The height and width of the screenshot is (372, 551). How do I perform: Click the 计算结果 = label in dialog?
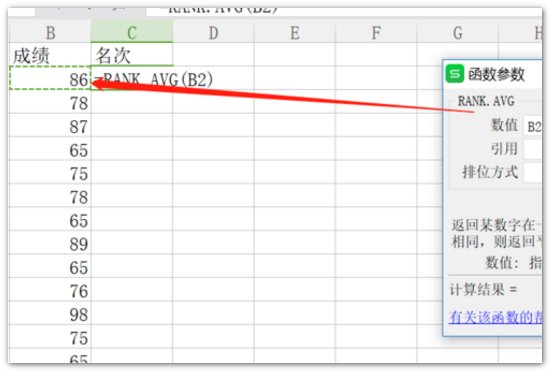click(x=484, y=290)
